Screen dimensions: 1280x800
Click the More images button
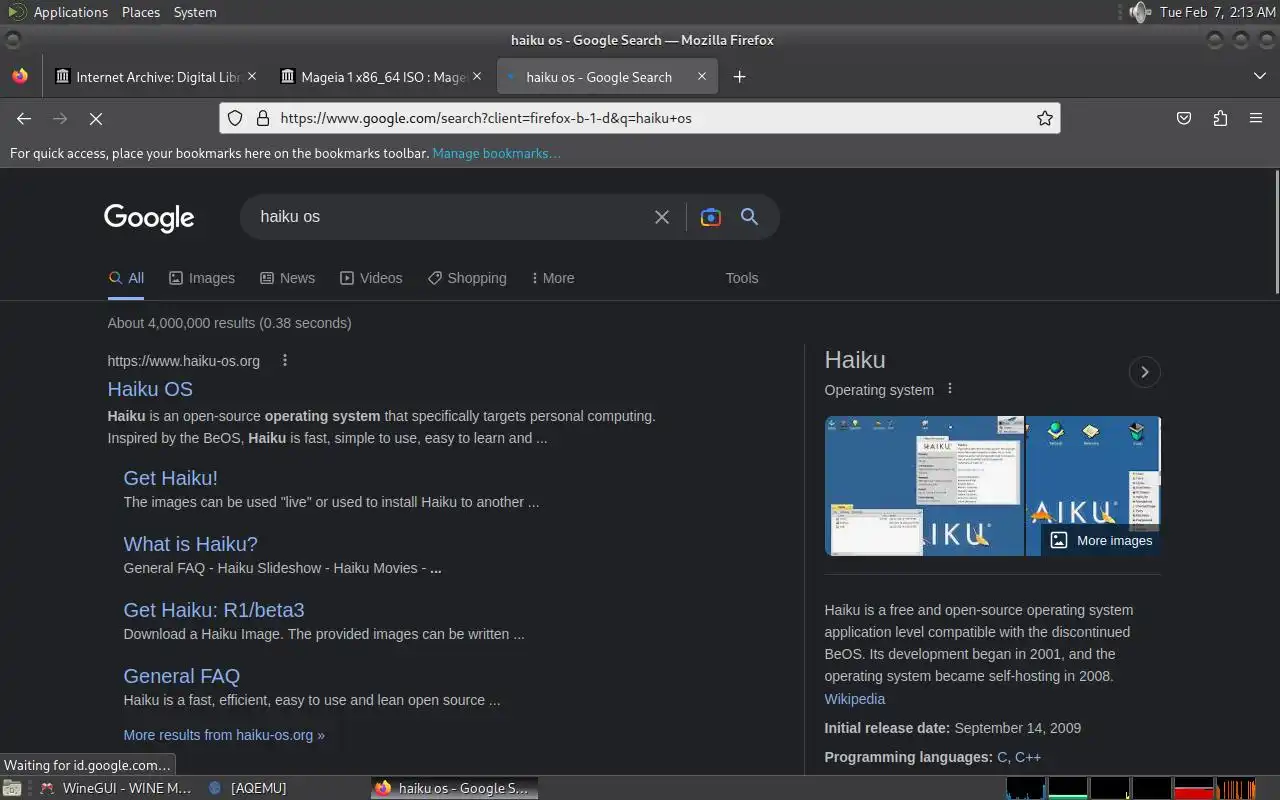click(x=1101, y=540)
